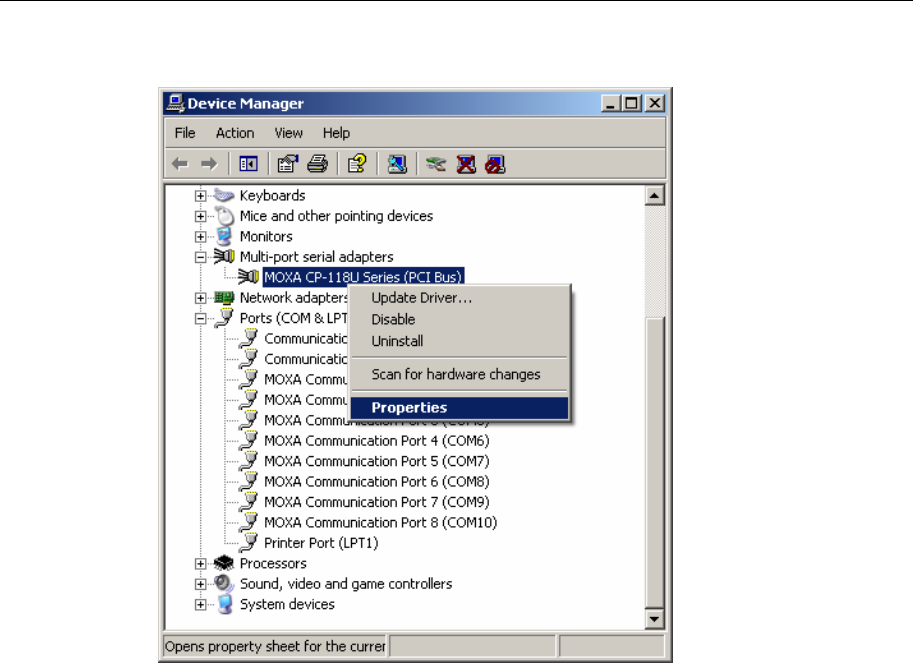Screen dimensions: 913x663
Task: Expand the Processors category
Action: tap(201, 564)
